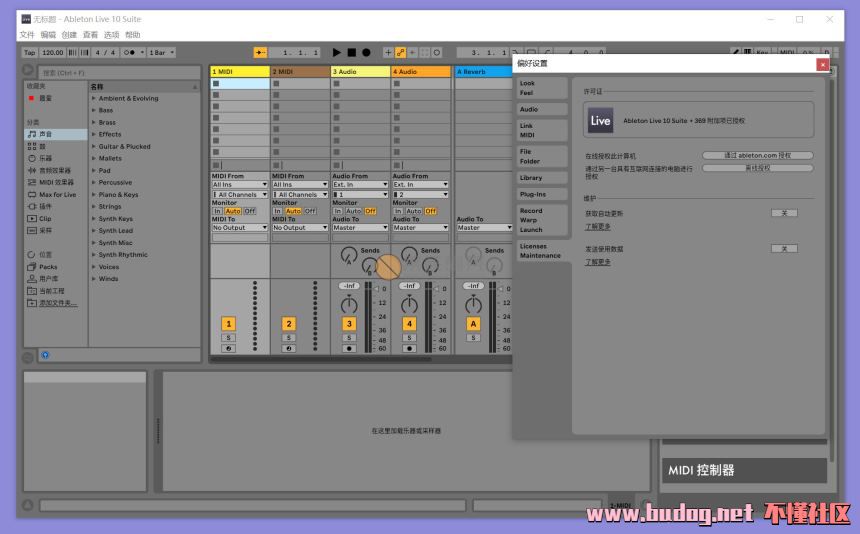Click 添加文件夹 (Add Folder) in browser

click(56, 303)
